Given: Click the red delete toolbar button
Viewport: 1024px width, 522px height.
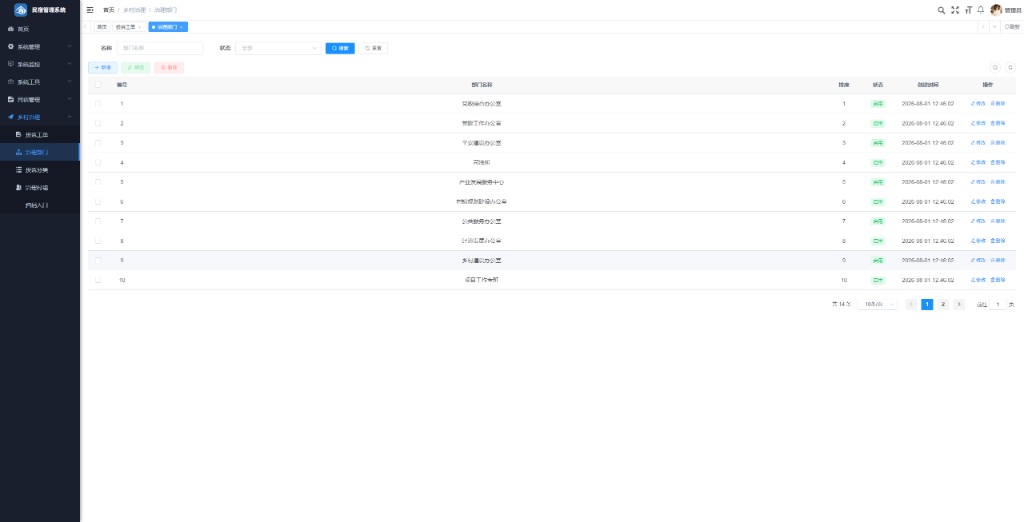Looking at the screenshot, I should coord(169,67).
